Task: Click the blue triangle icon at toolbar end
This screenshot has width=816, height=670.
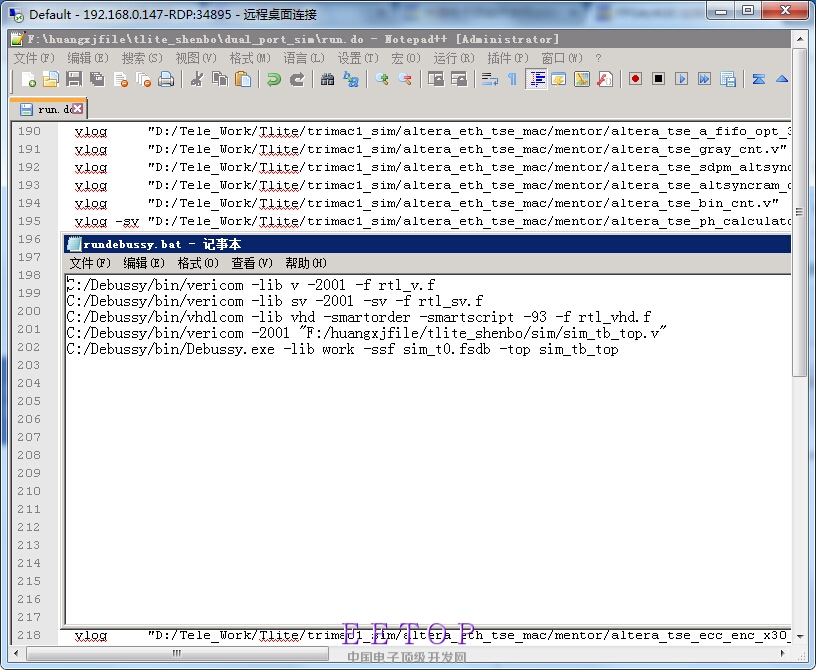Action: [x=781, y=79]
